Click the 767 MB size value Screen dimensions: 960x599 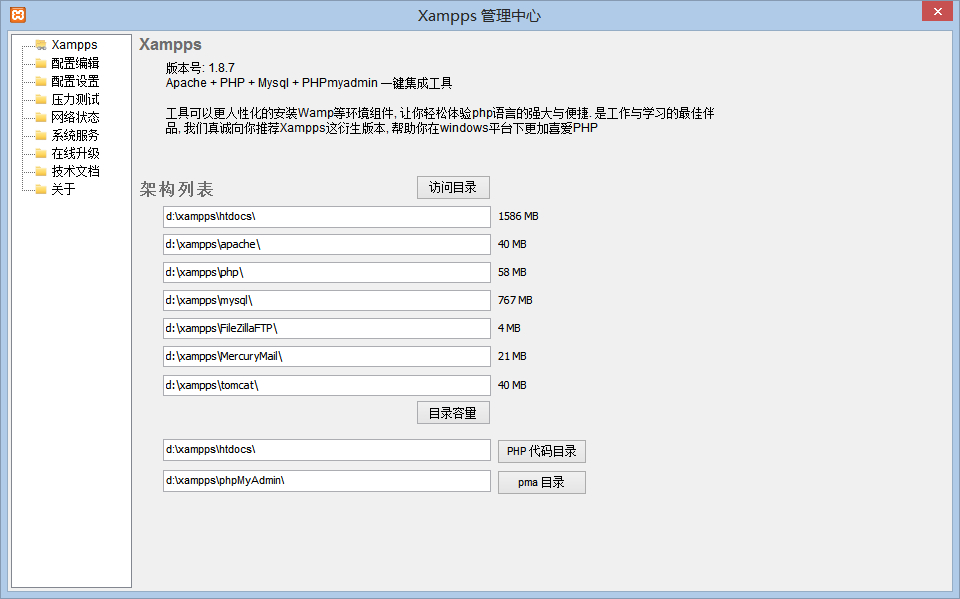pos(515,300)
